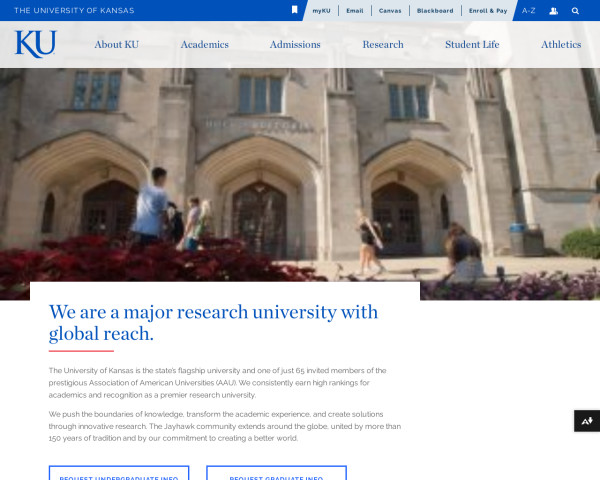The image size is (600, 480).
Task: Go to Athletics in navigation
Action: tap(561, 45)
